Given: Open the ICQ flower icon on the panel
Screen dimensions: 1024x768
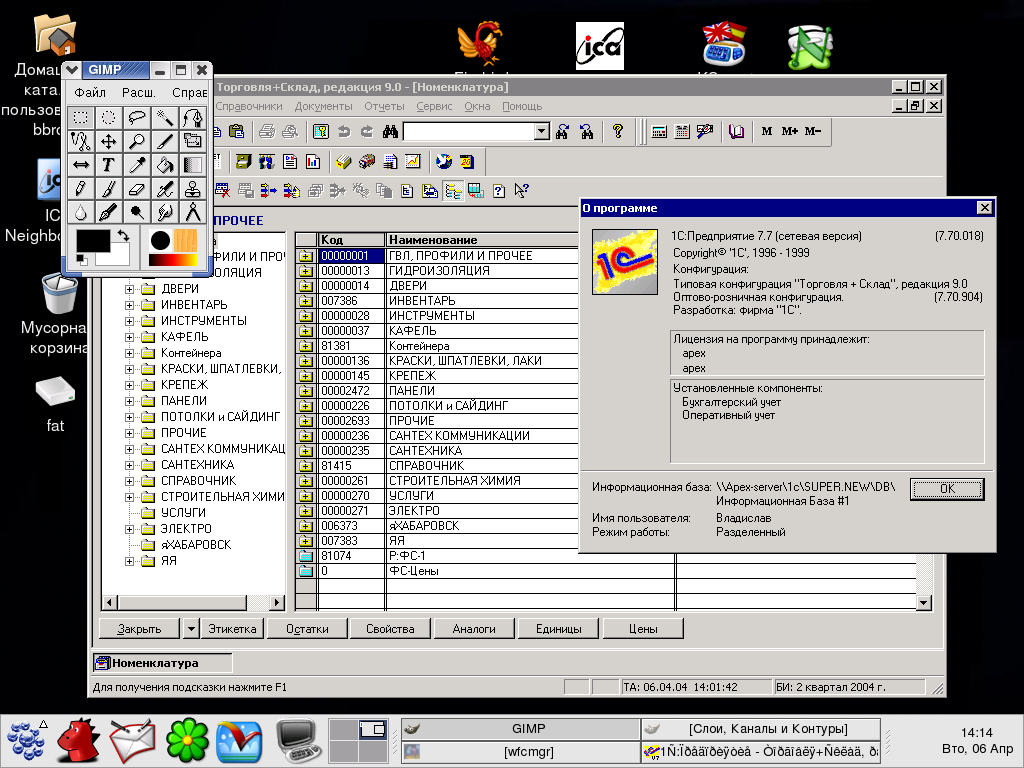Looking at the screenshot, I should [x=187, y=741].
